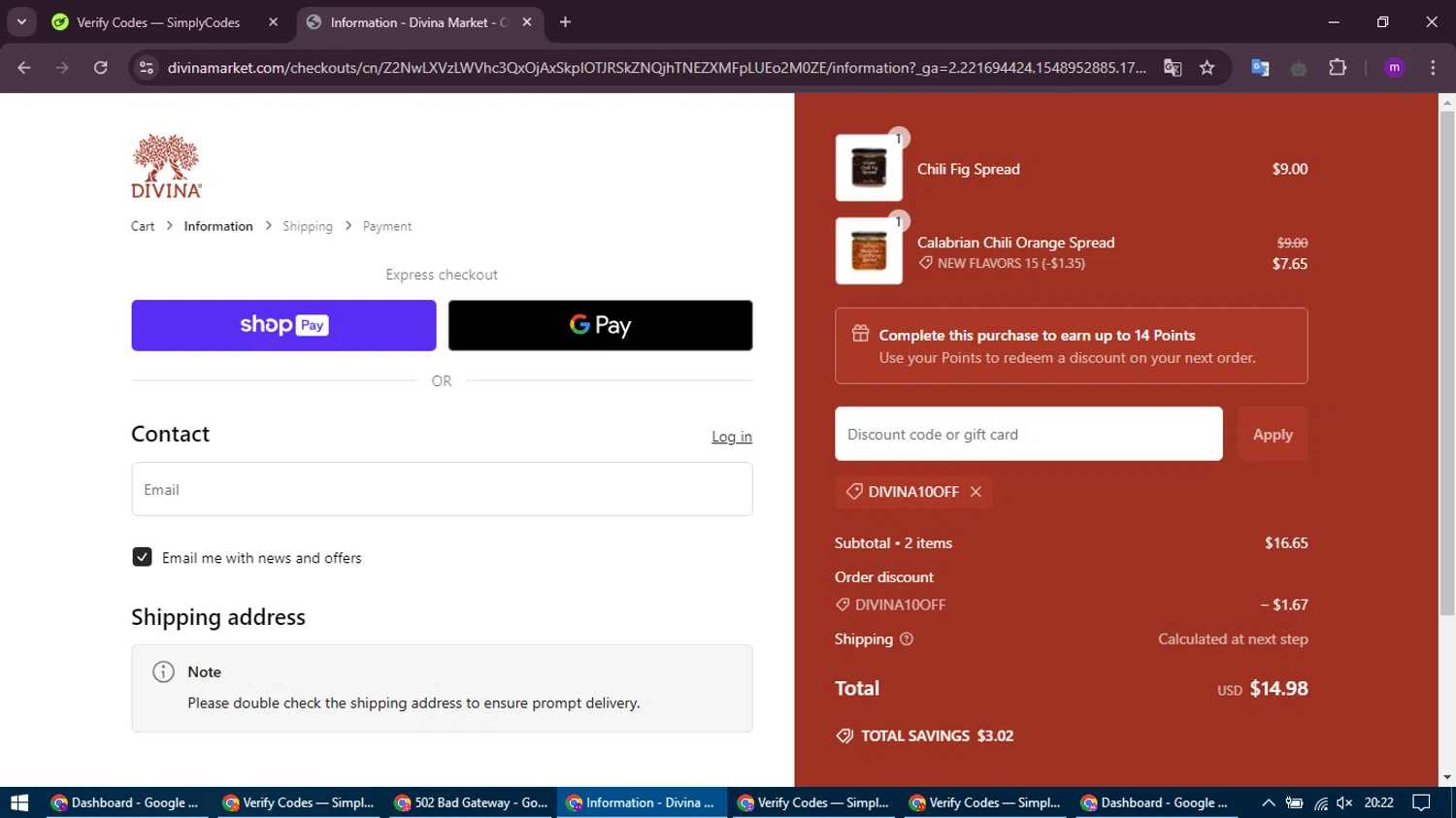The width and height of the screenshot is (1456, 818).
Task: Focus the Discount code or gift card field
Action: click(1028, 434)
